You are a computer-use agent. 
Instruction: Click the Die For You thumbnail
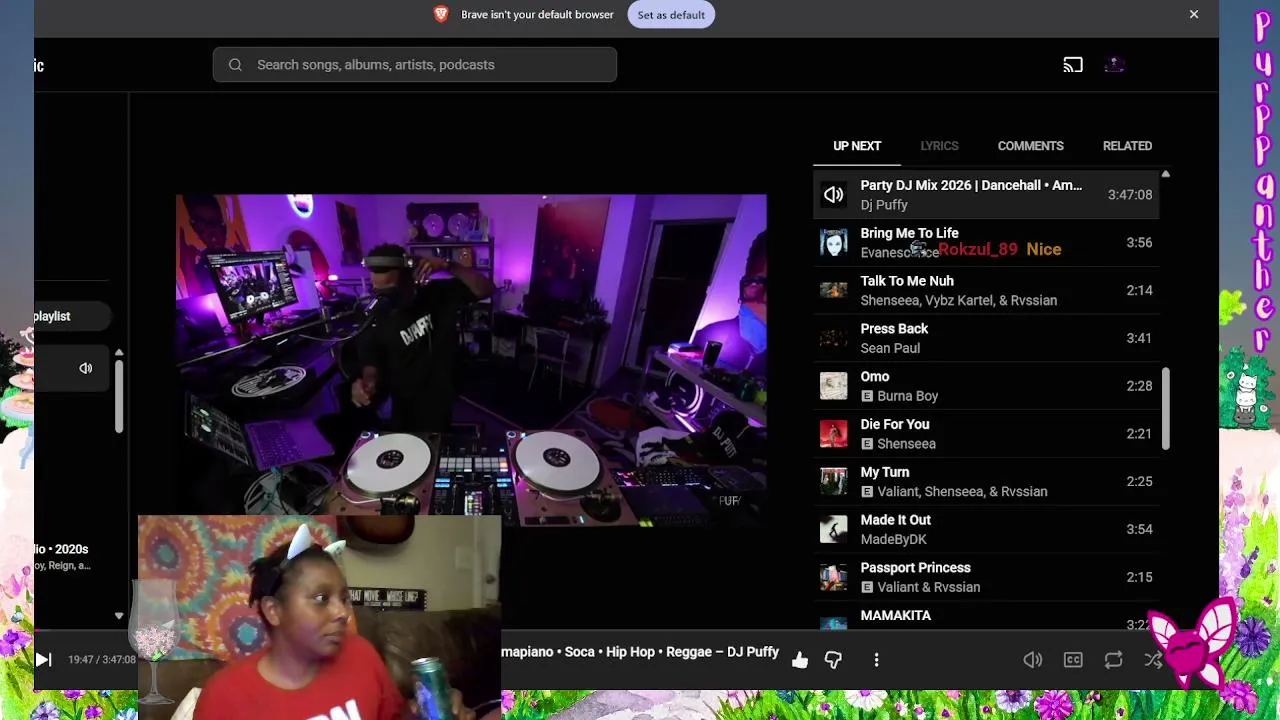click(x=834, y=434)
